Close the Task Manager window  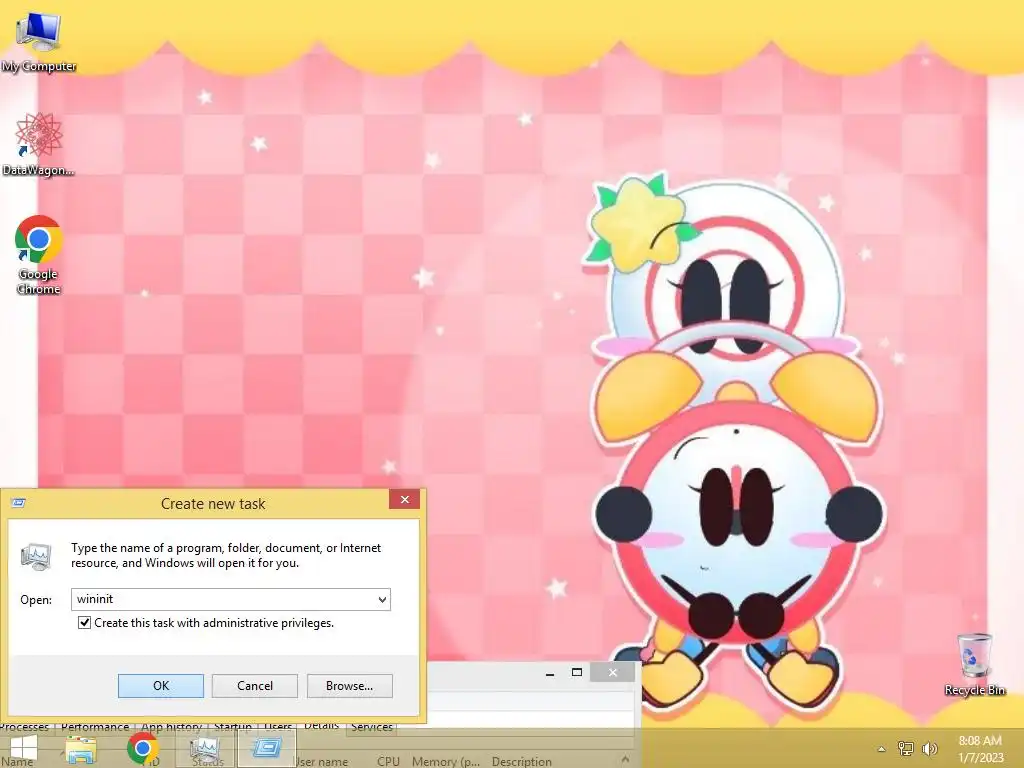tap(613, 673)
